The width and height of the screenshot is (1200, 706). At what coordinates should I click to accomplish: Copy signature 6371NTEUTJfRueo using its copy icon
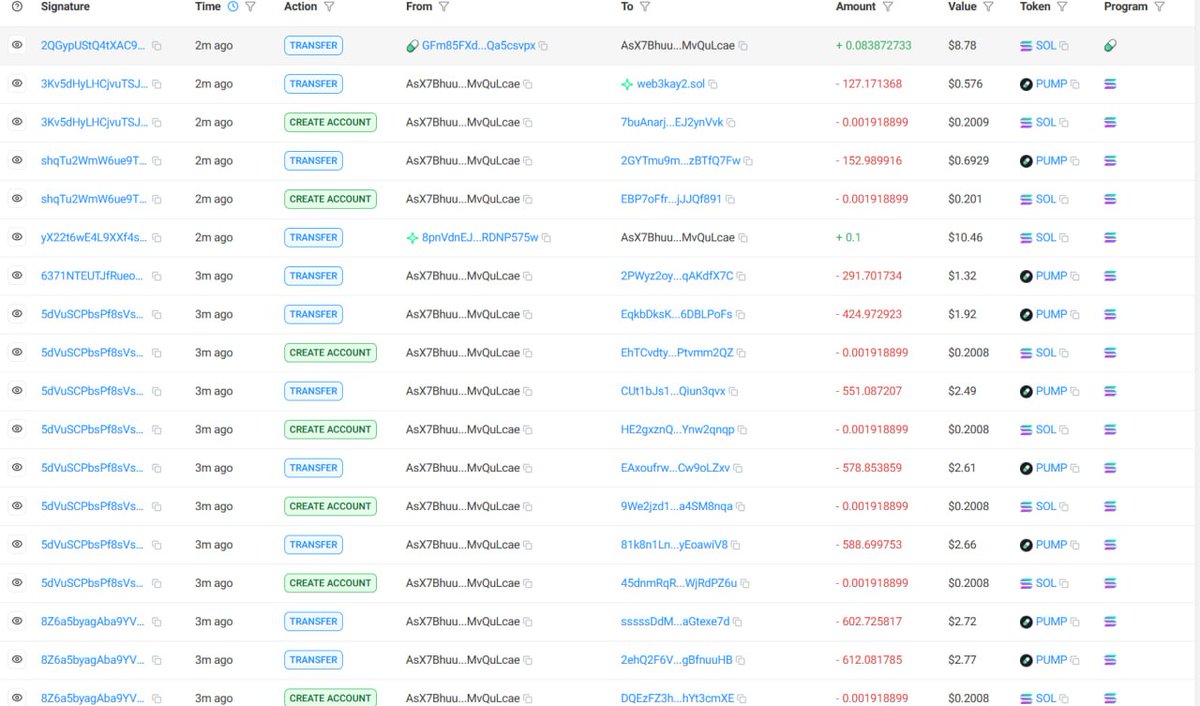coord(157,276)
